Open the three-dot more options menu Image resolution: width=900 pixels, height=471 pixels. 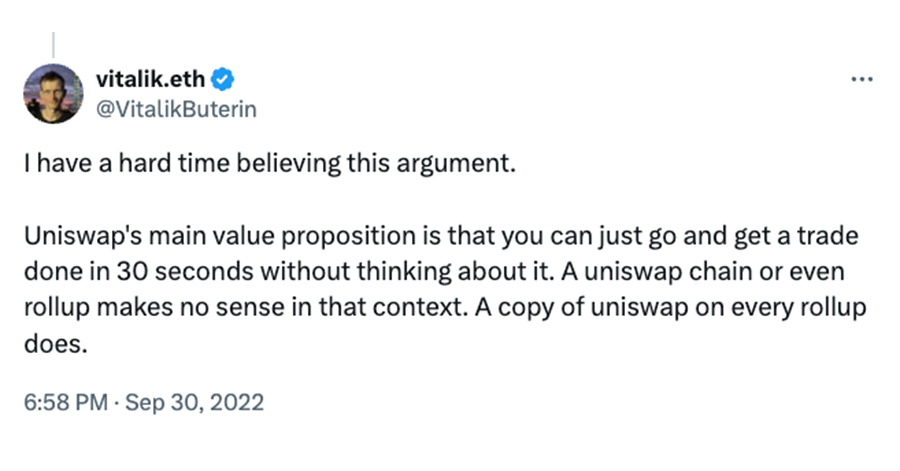click(x=862, y=79)
